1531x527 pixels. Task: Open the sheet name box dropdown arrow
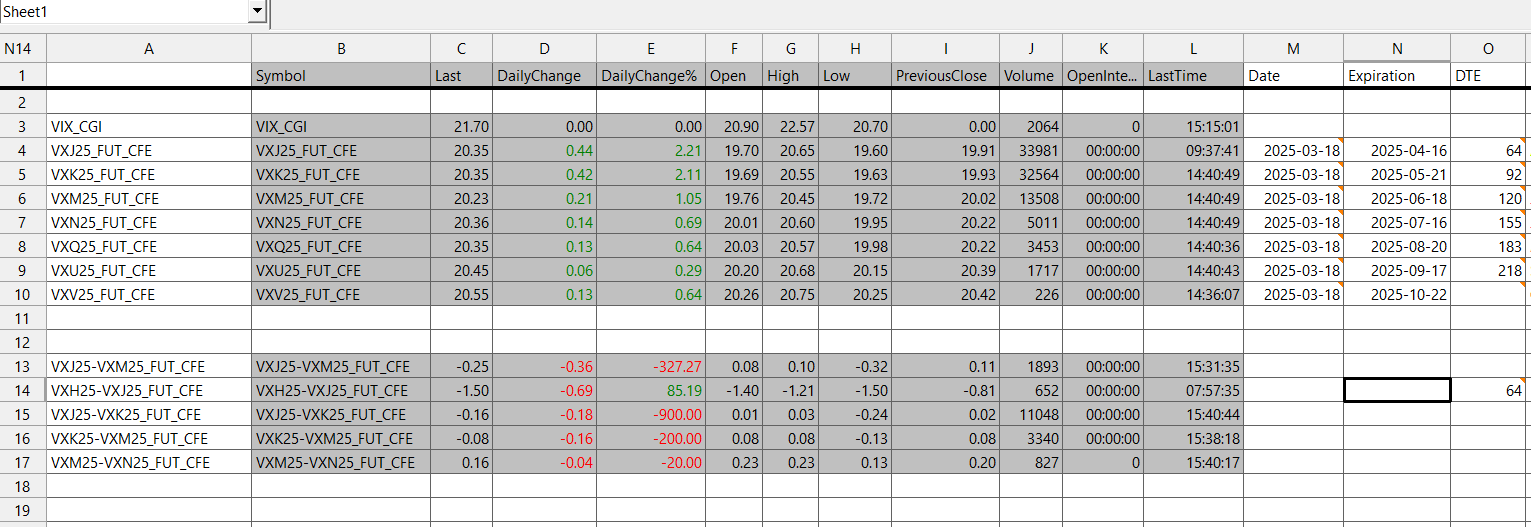[257, 11]
